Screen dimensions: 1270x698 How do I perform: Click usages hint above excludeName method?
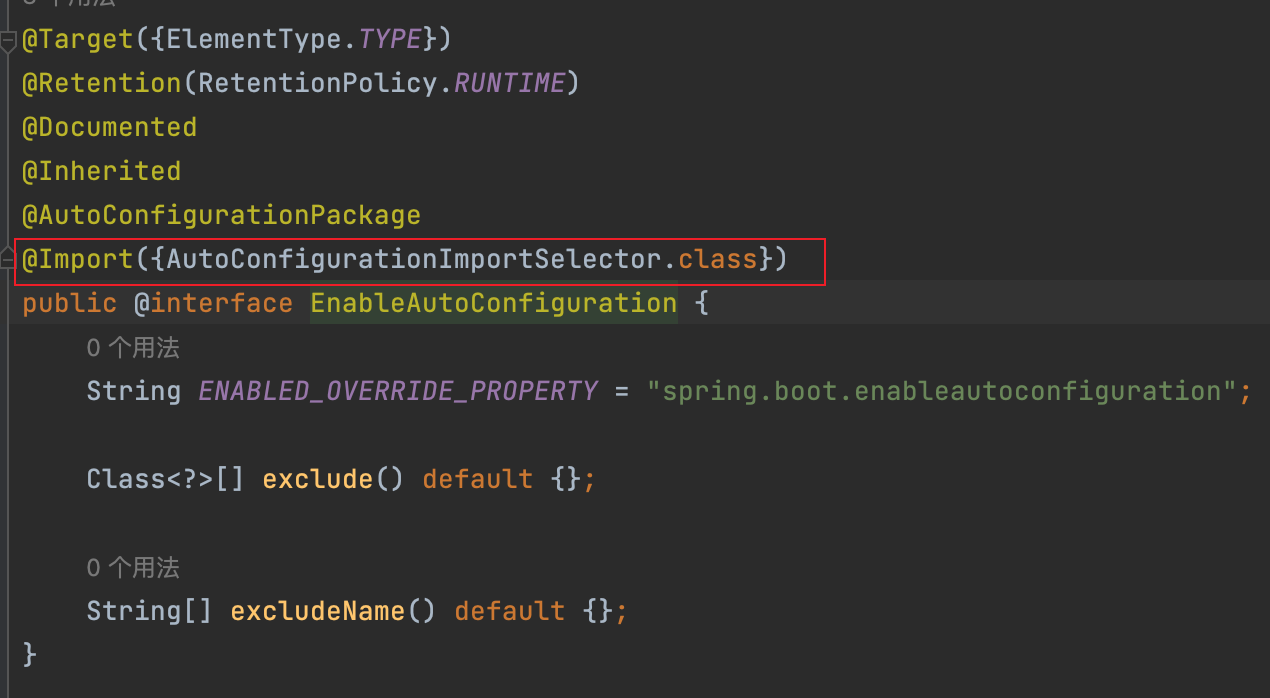(x=133, y=568)
